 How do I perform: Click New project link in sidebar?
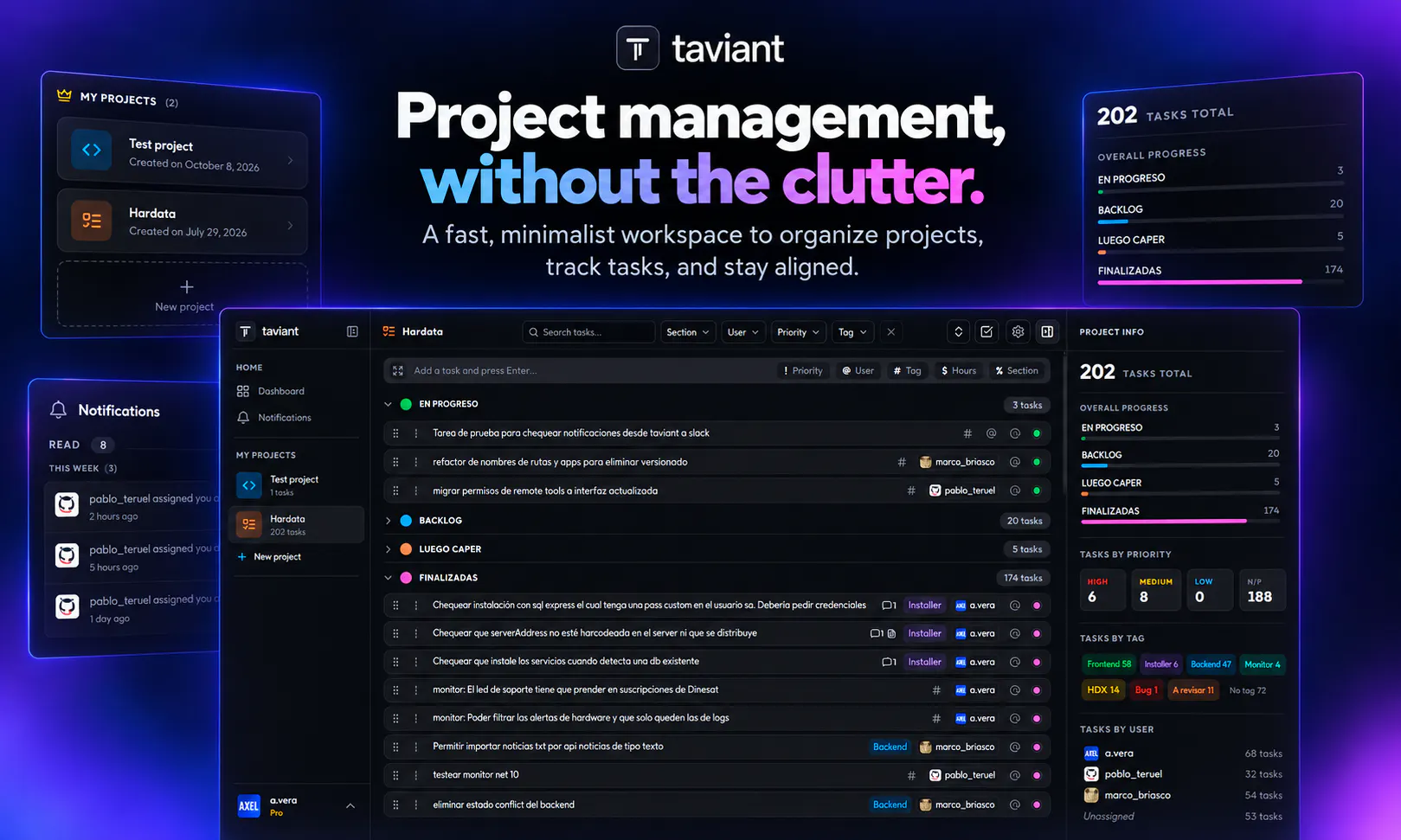pyautogui.click(x=269, y=557)
